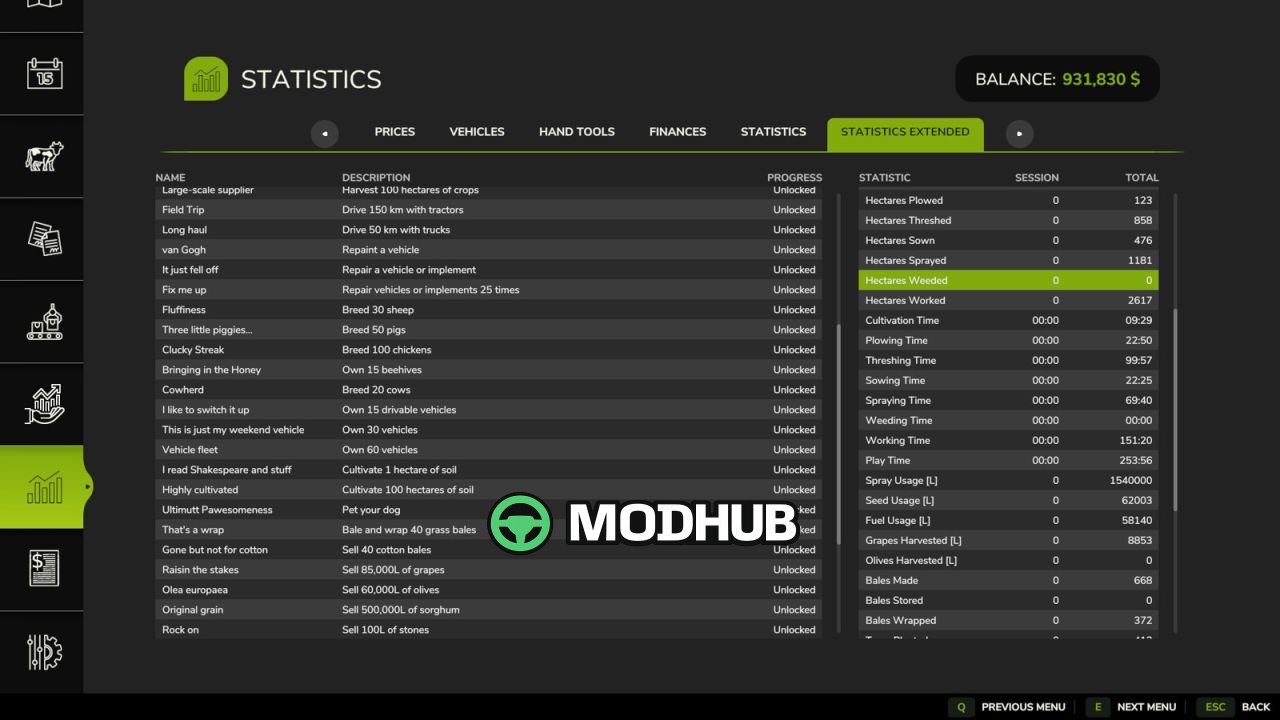1280x720 pixels.
Task: Click the achievements list scrollbar
Action: pyautogui.click(x=839, y=433)
